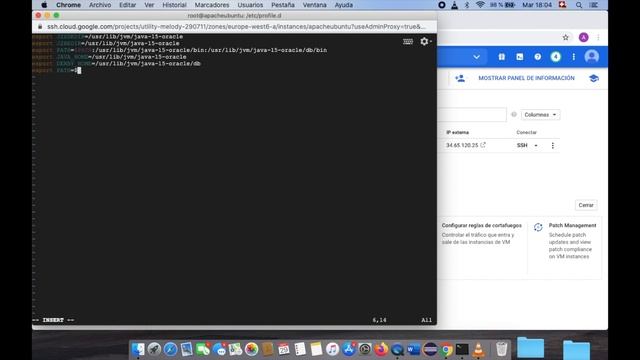The width and height of the screenshot is (640, 360).
Task: Expand the SSH connection options arrow
Action: pos(536,146)
